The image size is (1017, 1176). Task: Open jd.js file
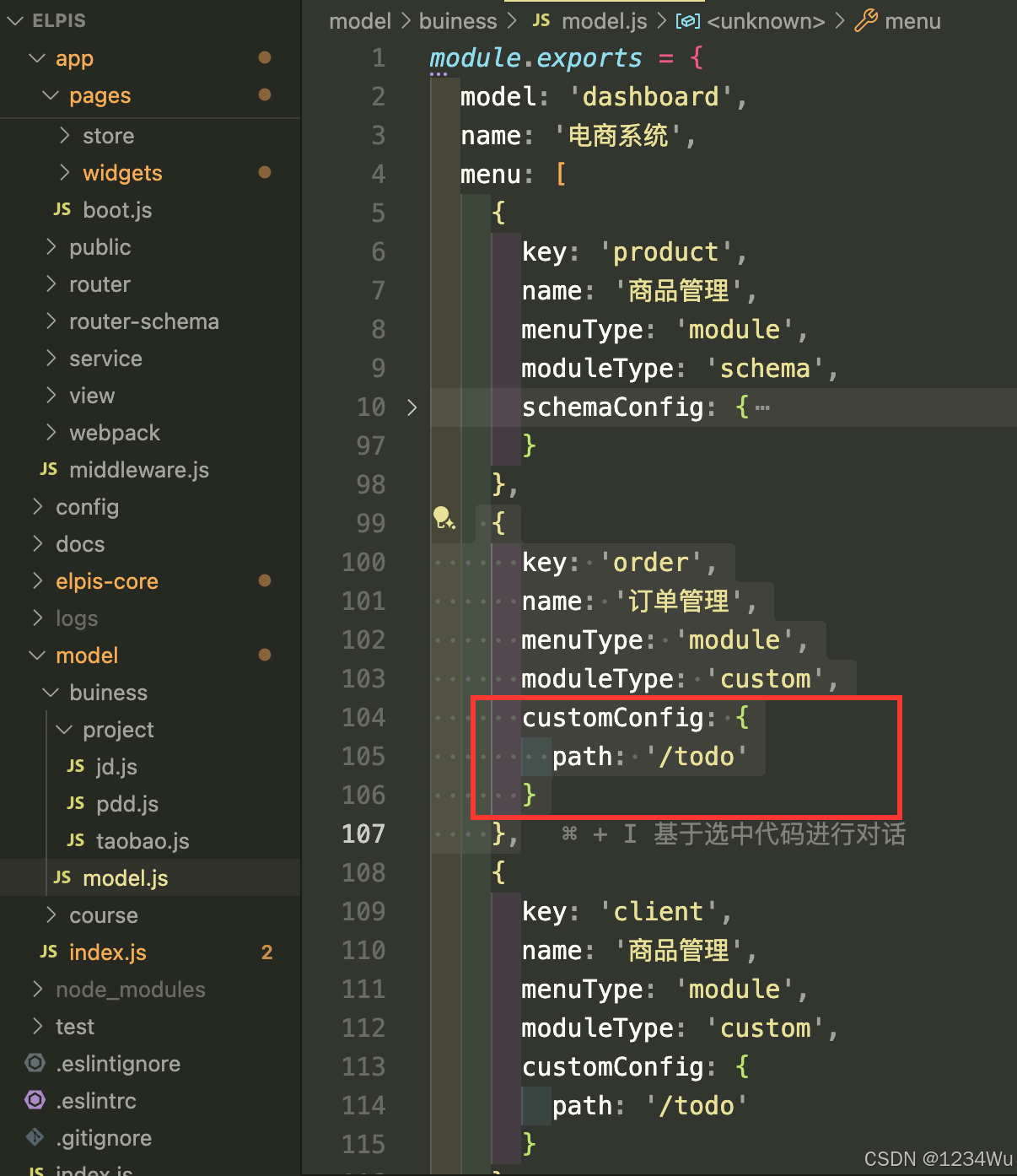(116, 767)
